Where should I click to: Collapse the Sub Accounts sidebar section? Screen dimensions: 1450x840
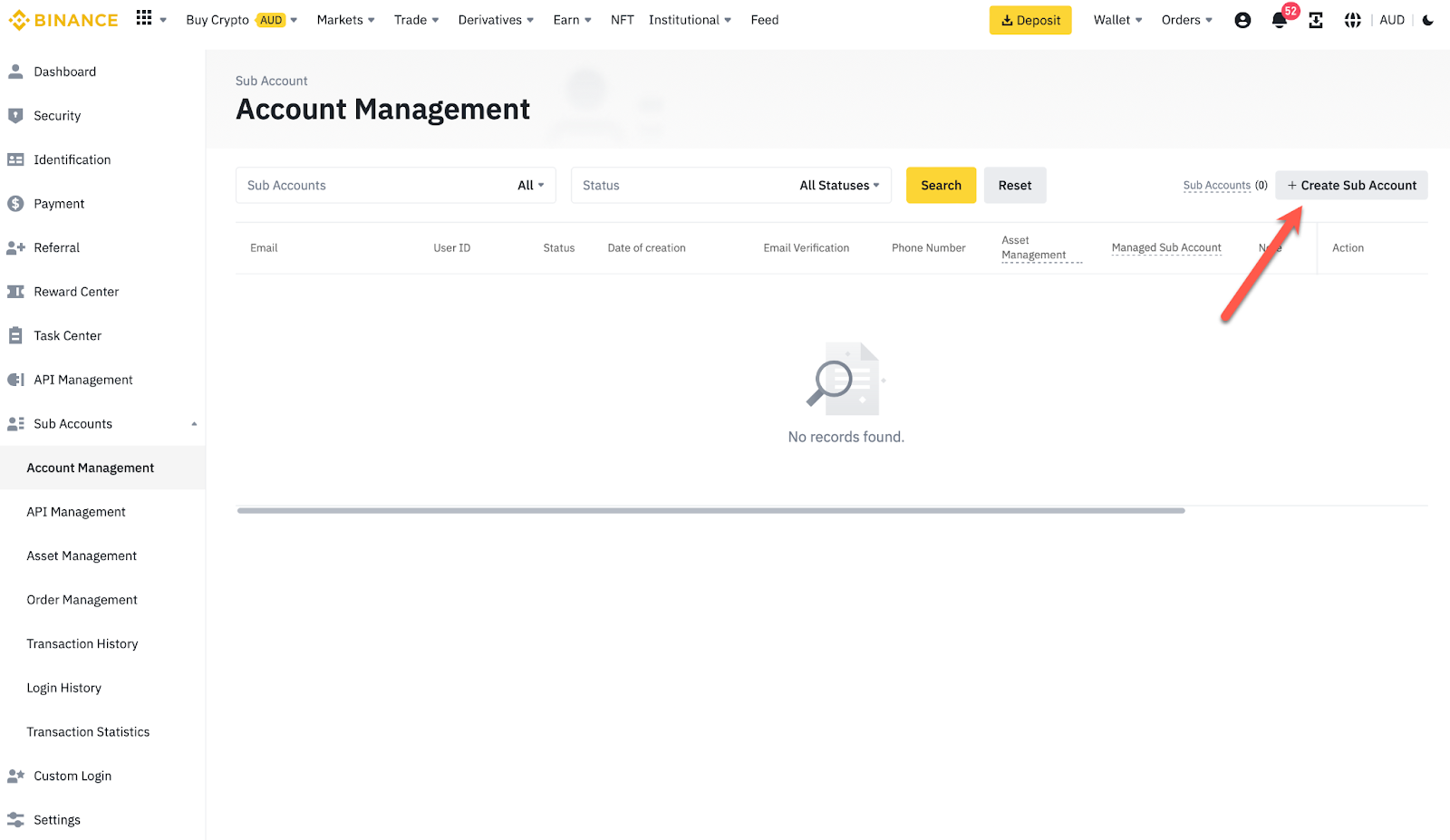[x=194, y=424]
